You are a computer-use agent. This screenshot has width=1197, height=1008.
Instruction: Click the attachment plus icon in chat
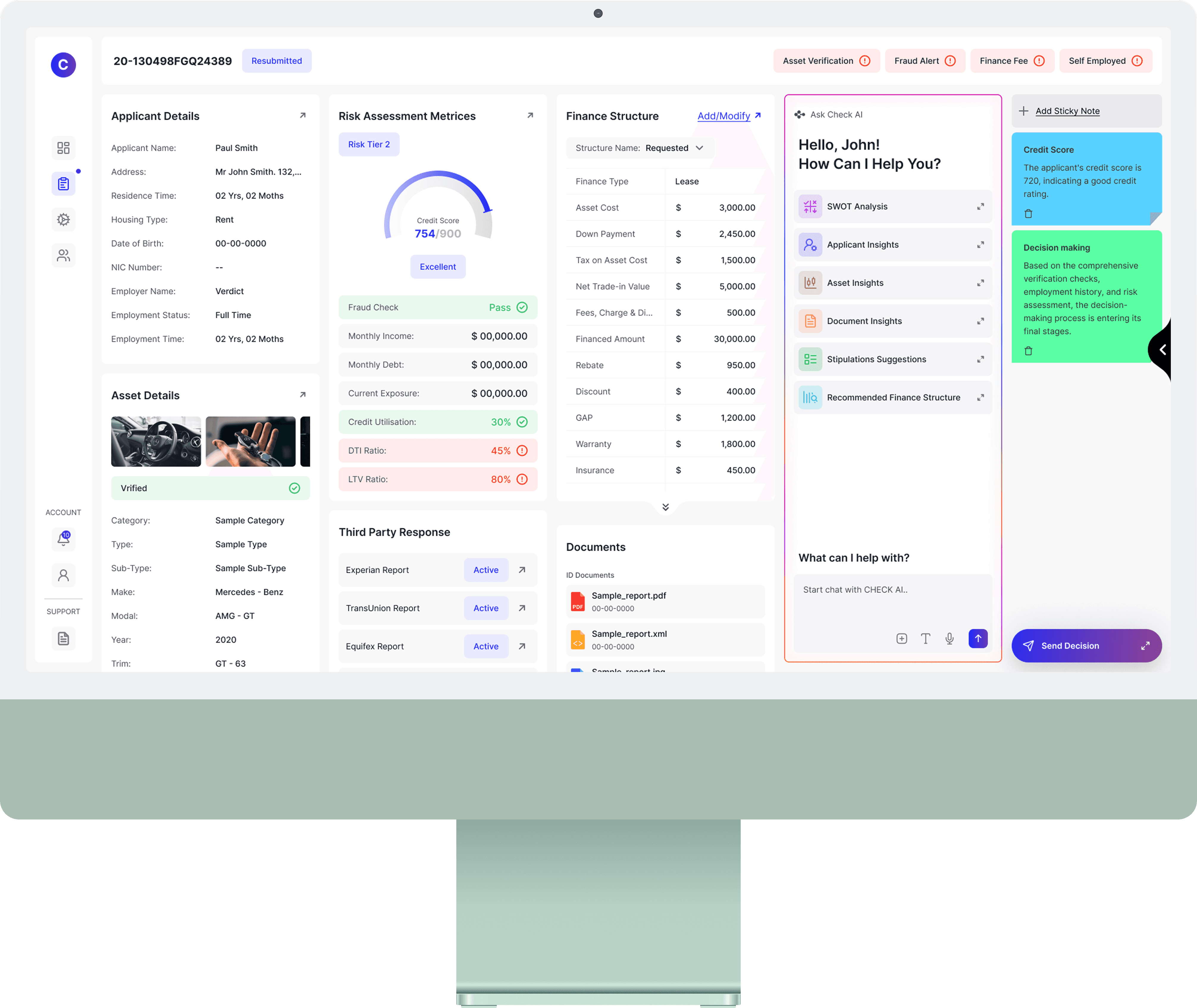(901, 639)
